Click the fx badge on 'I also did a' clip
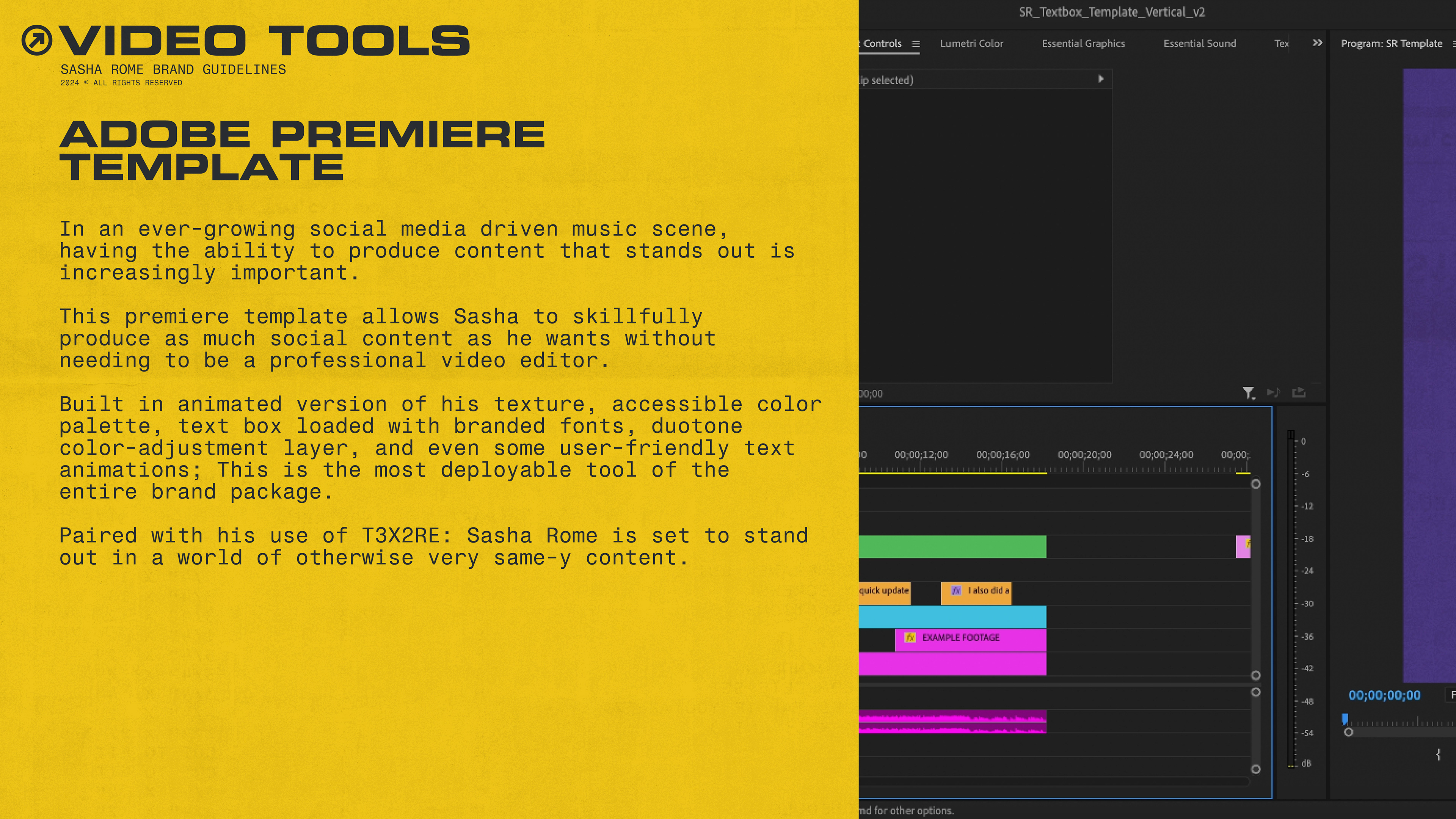This screenshot has width=1456, height=819. (956, 591)
